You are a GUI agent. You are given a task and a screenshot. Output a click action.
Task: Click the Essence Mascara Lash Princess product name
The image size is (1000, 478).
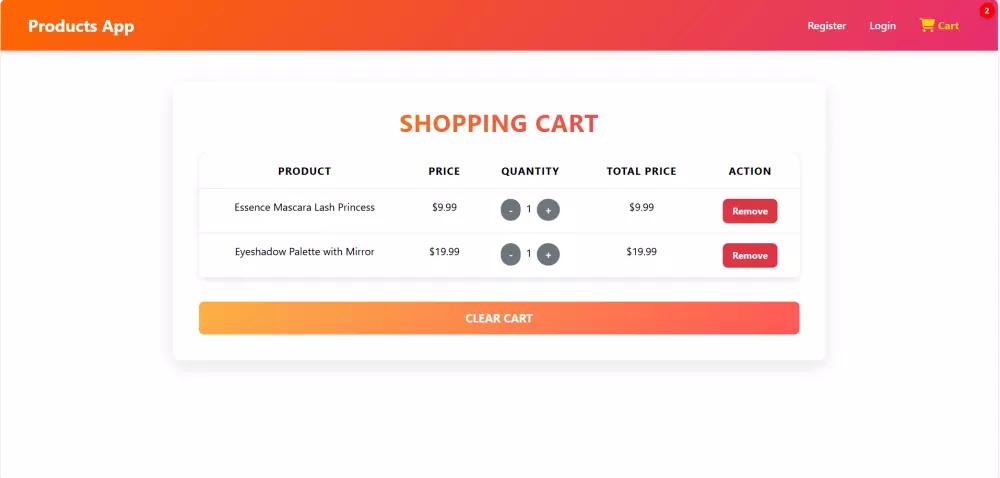304,208
